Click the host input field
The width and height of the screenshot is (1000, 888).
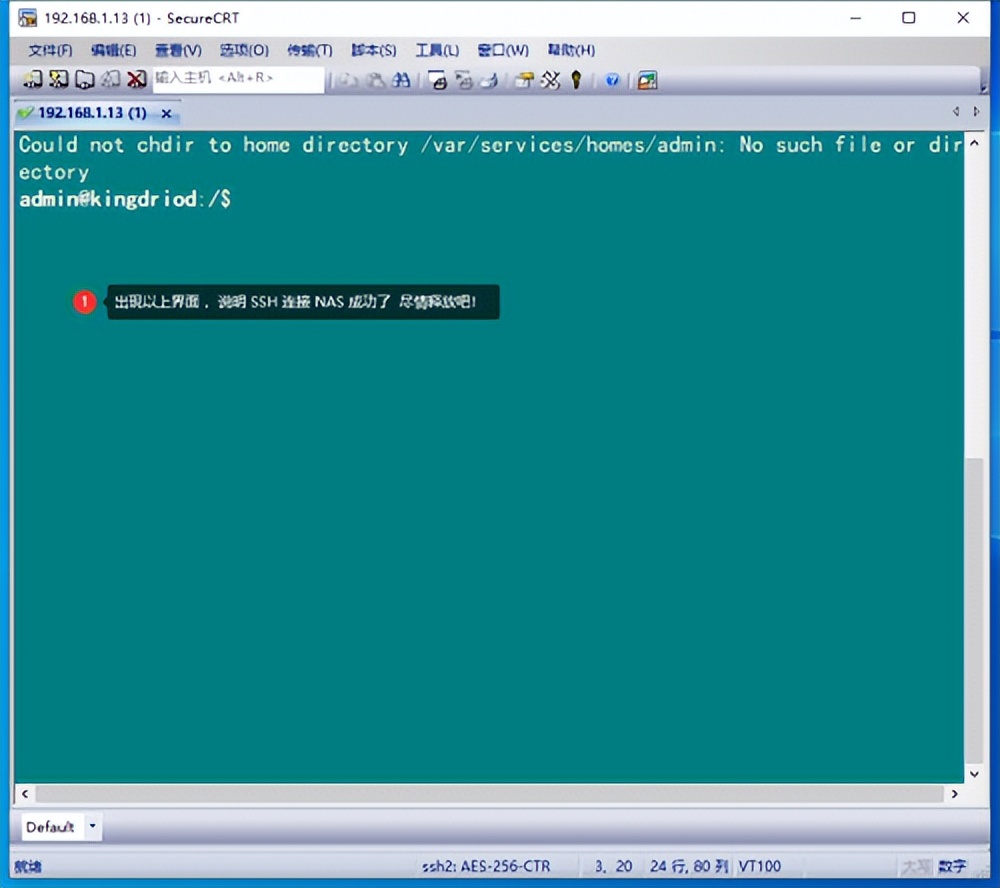point(239,80)
